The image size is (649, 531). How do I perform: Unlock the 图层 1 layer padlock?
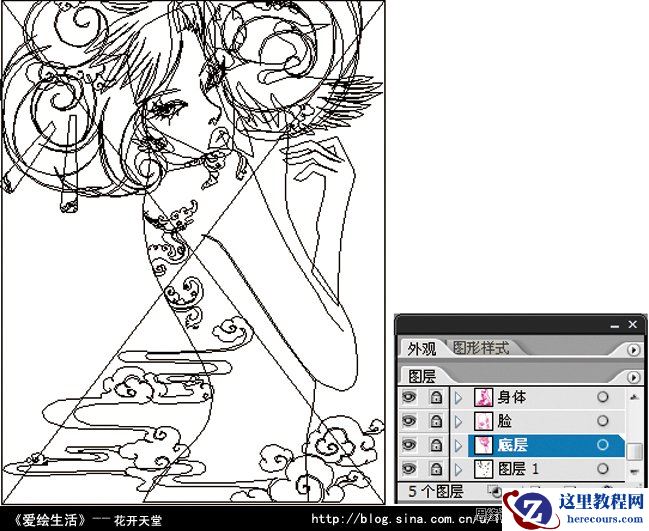pos(435,469)
